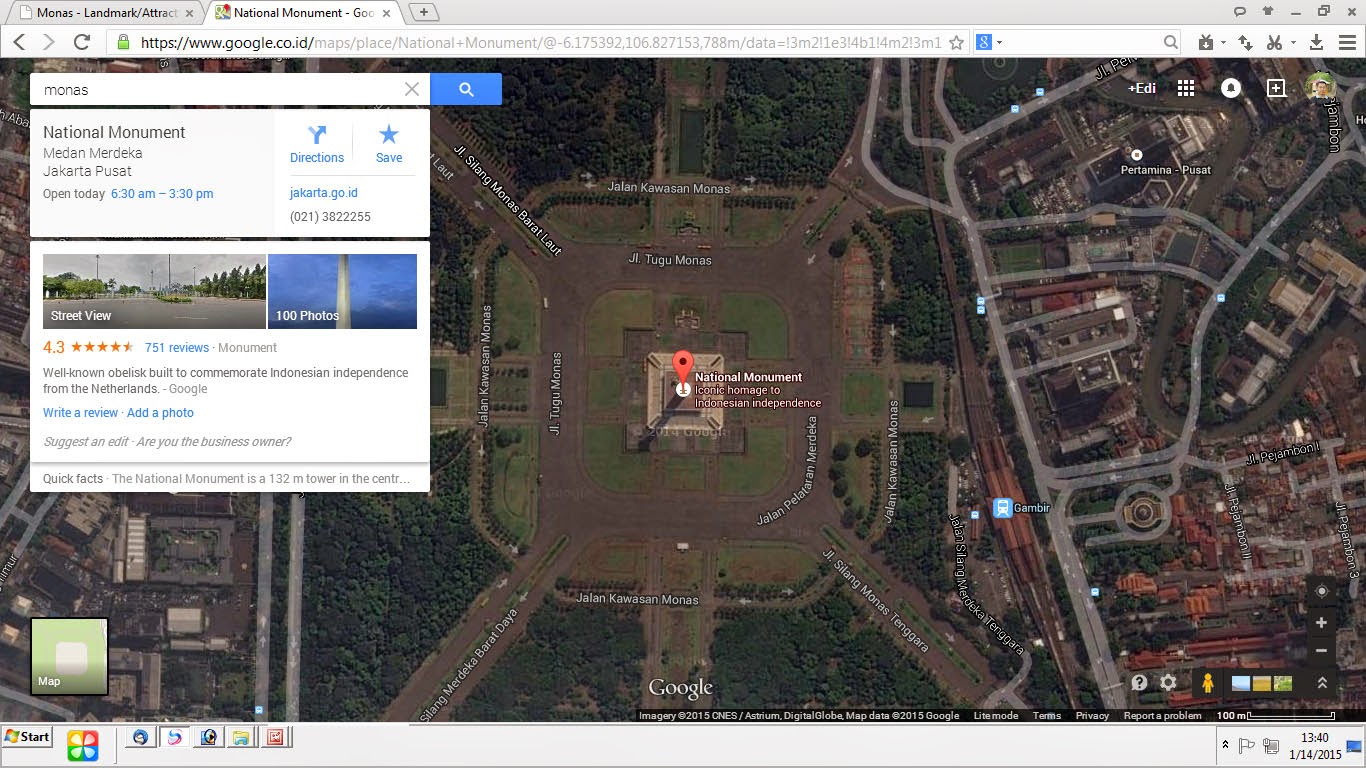Open the Privacy link

click(x=1092, y=716)
